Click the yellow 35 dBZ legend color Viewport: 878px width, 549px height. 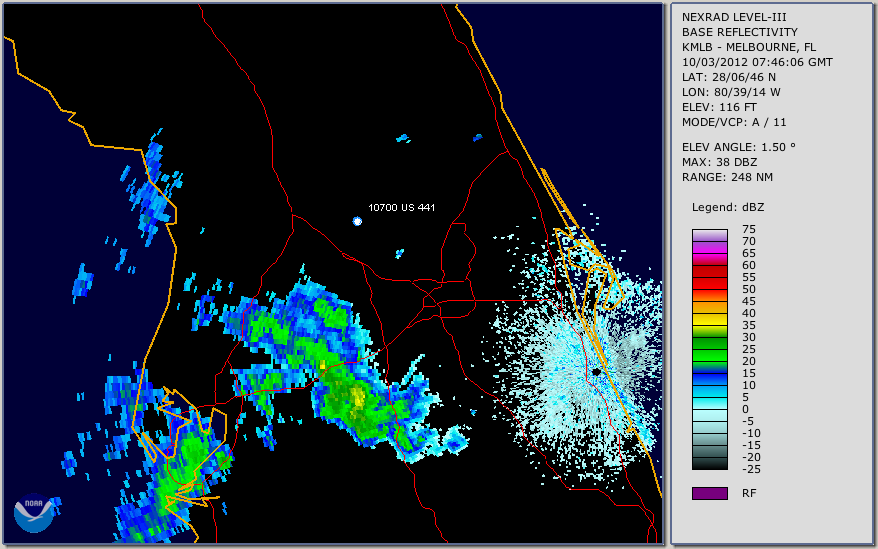pos(710,325)
